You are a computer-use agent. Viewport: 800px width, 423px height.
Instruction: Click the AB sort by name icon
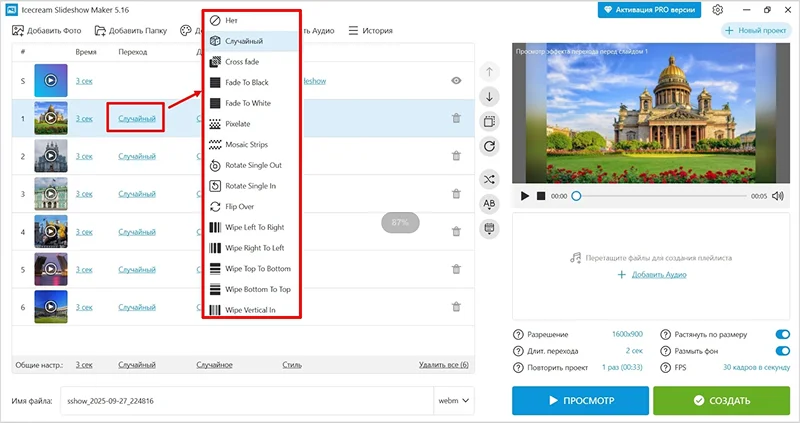(489, 204)
